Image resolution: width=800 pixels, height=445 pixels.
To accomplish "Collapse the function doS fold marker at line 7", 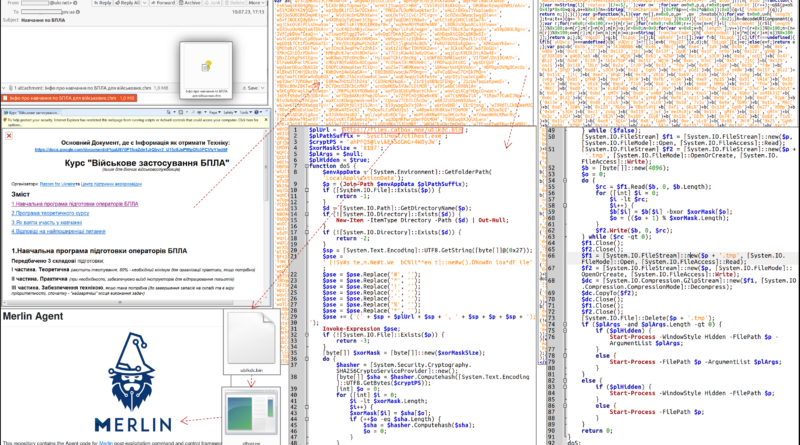I will coord(307,166).
